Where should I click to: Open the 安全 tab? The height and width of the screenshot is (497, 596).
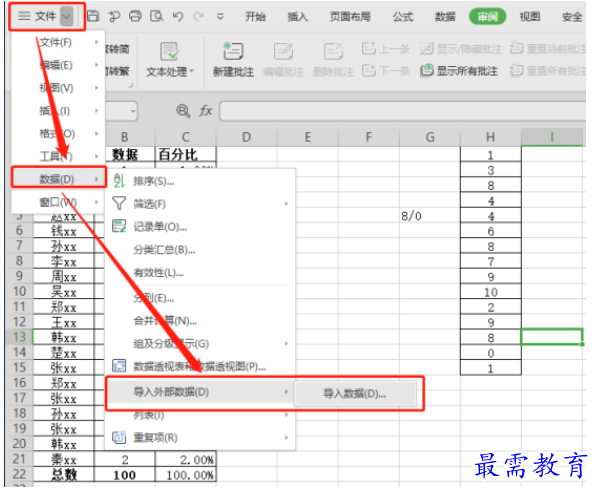coord(572,17)
